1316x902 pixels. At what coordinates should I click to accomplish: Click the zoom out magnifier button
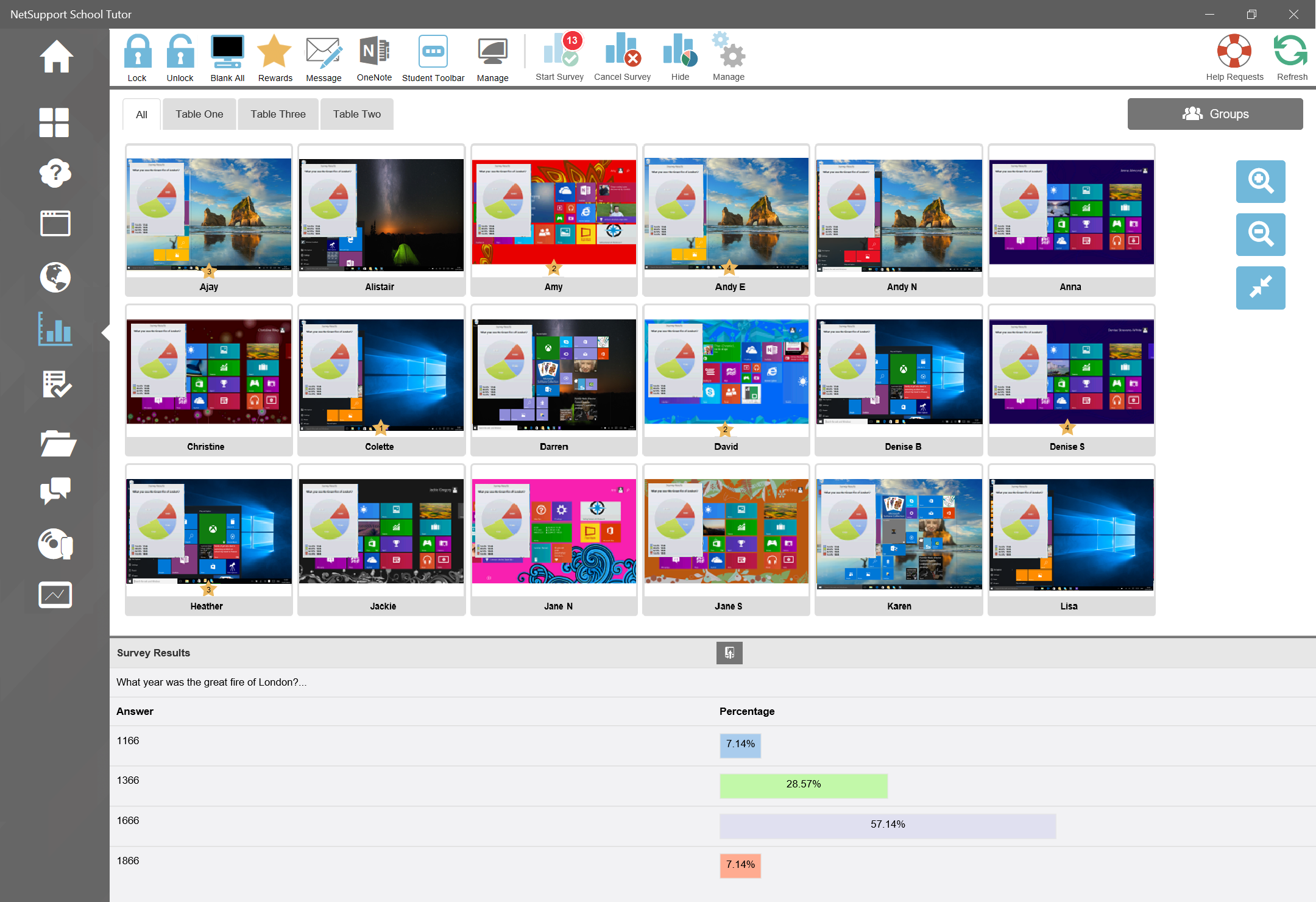click(x=1260, y=235)
